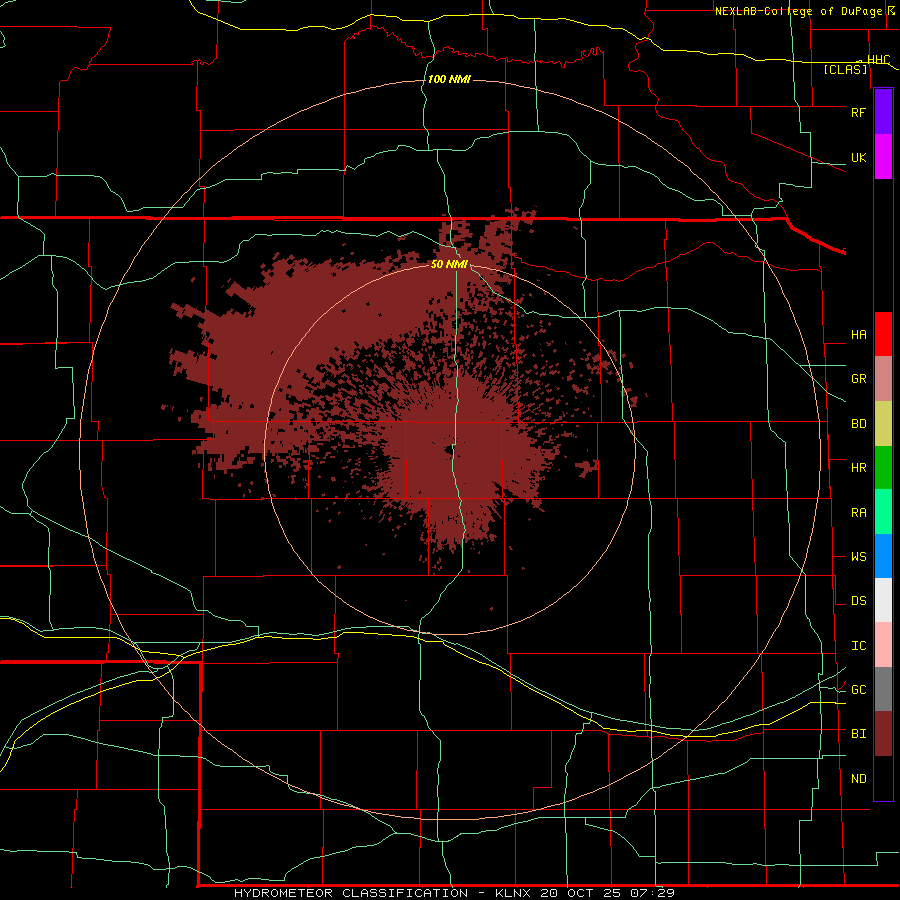Click the GR legend label
The width and height of the screenshot is (900, 900).
(x=858, y=379)
